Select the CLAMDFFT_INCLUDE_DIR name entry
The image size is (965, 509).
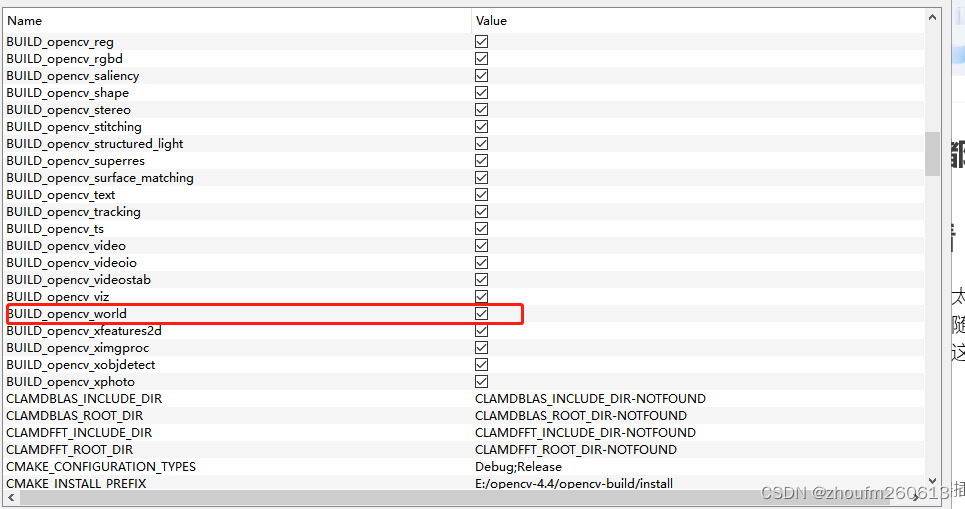79,433
